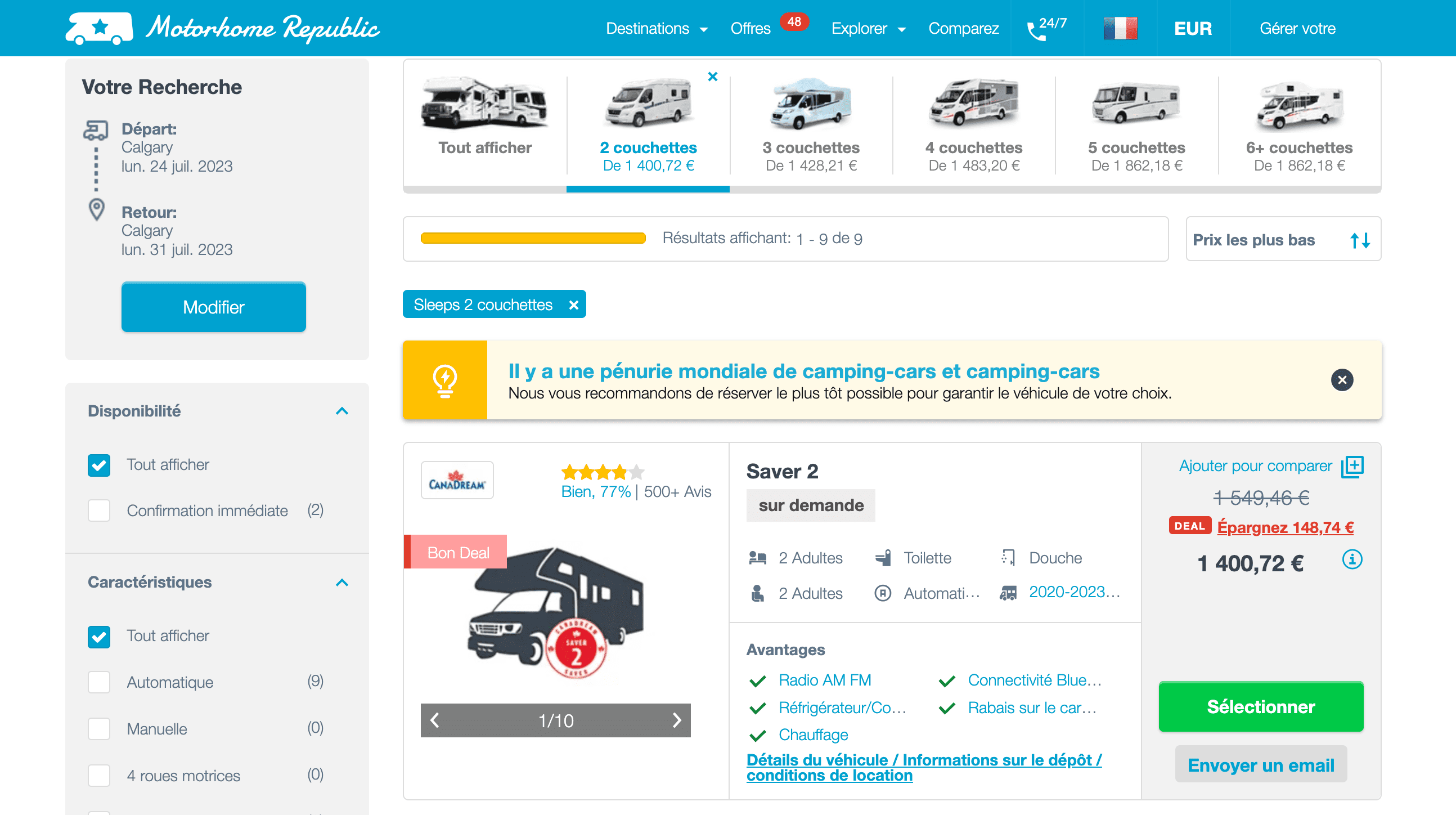Click the Douche shower feature icon
Image resolution: width=1456 pixels, height=815 pixels.
1008,558
